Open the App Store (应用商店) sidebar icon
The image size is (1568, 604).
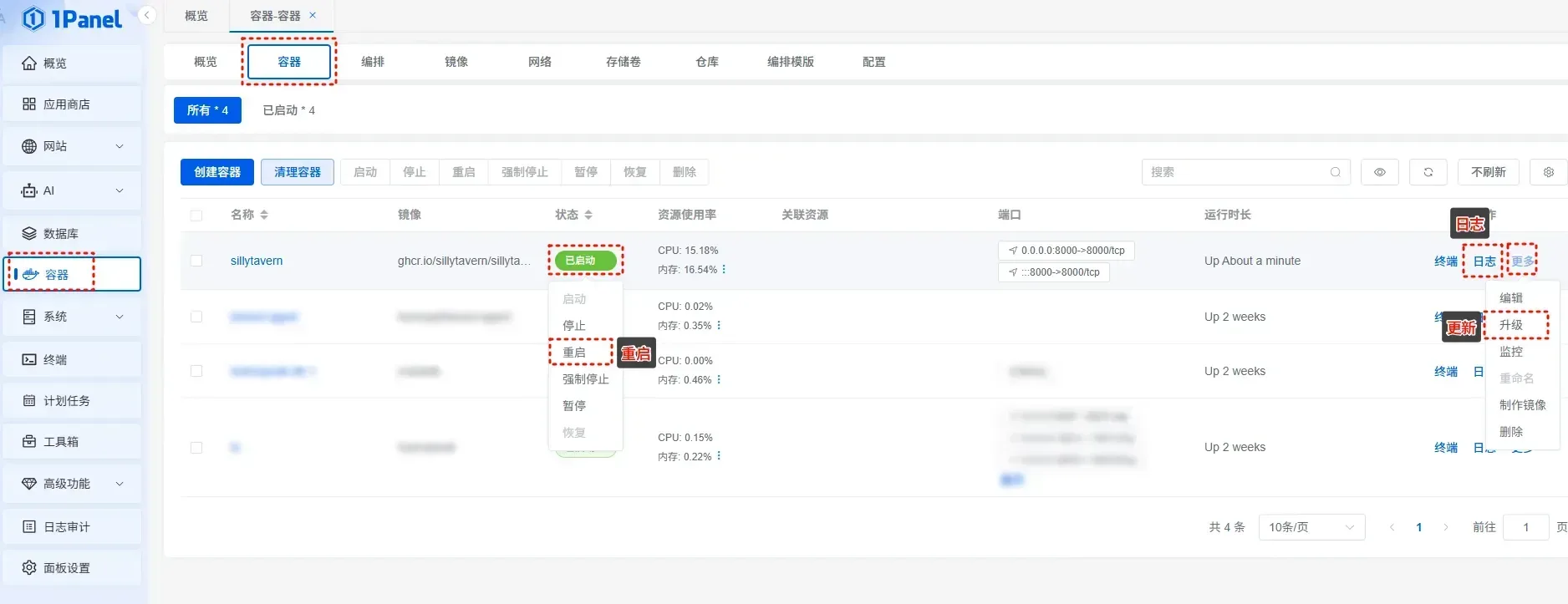[29, 104]
